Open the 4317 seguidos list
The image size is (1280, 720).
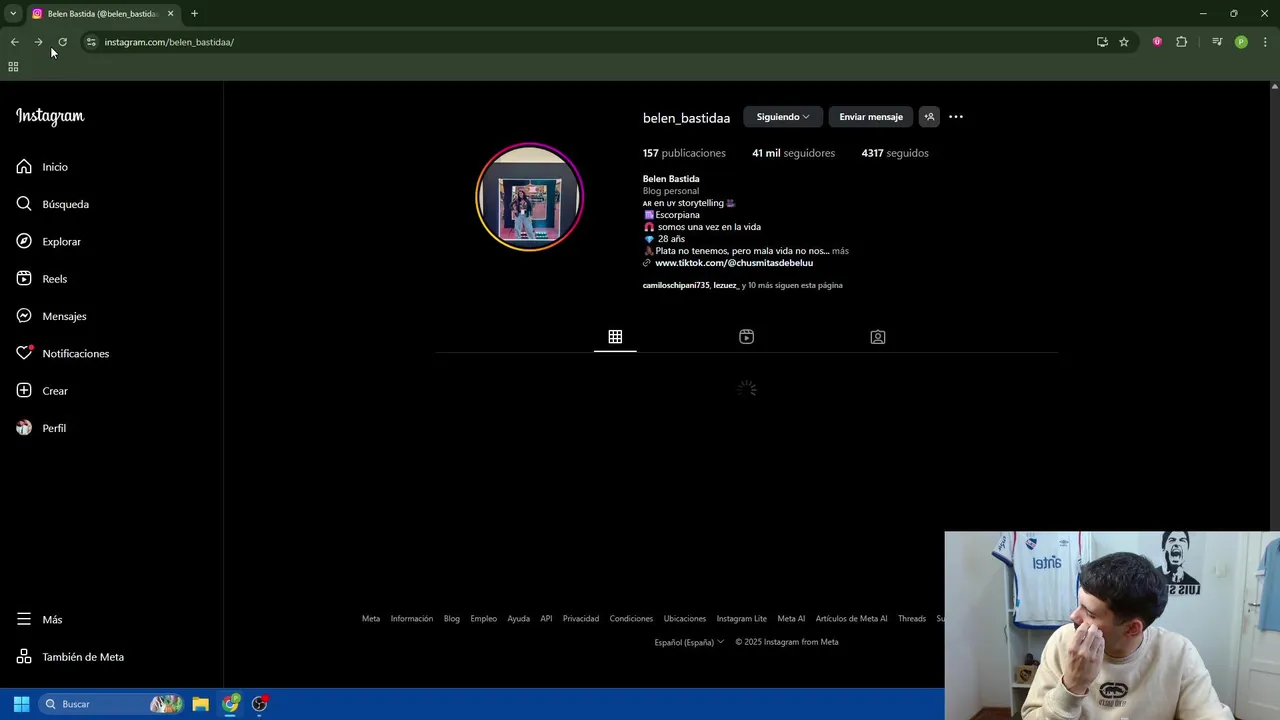[895, 153]
